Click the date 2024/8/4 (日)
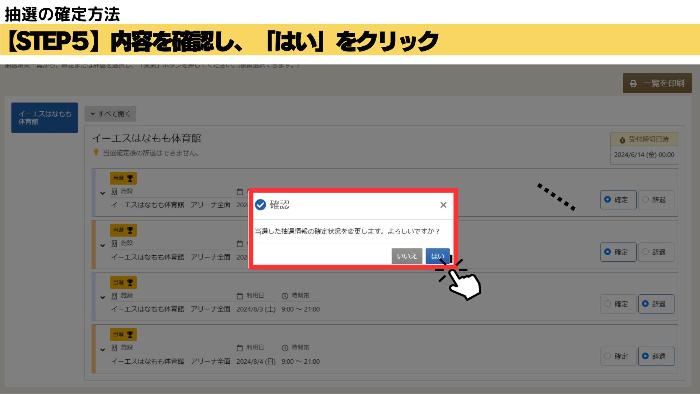Viewport: 700px width, 394px height. click(256, 361)
